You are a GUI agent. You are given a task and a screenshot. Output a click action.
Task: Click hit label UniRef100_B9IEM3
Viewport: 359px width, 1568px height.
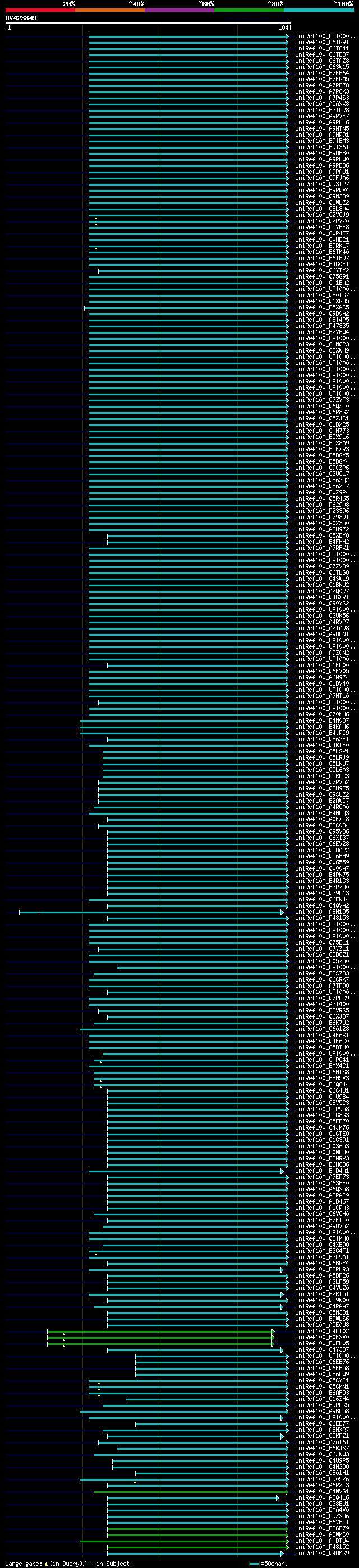[x=322, y=141]
